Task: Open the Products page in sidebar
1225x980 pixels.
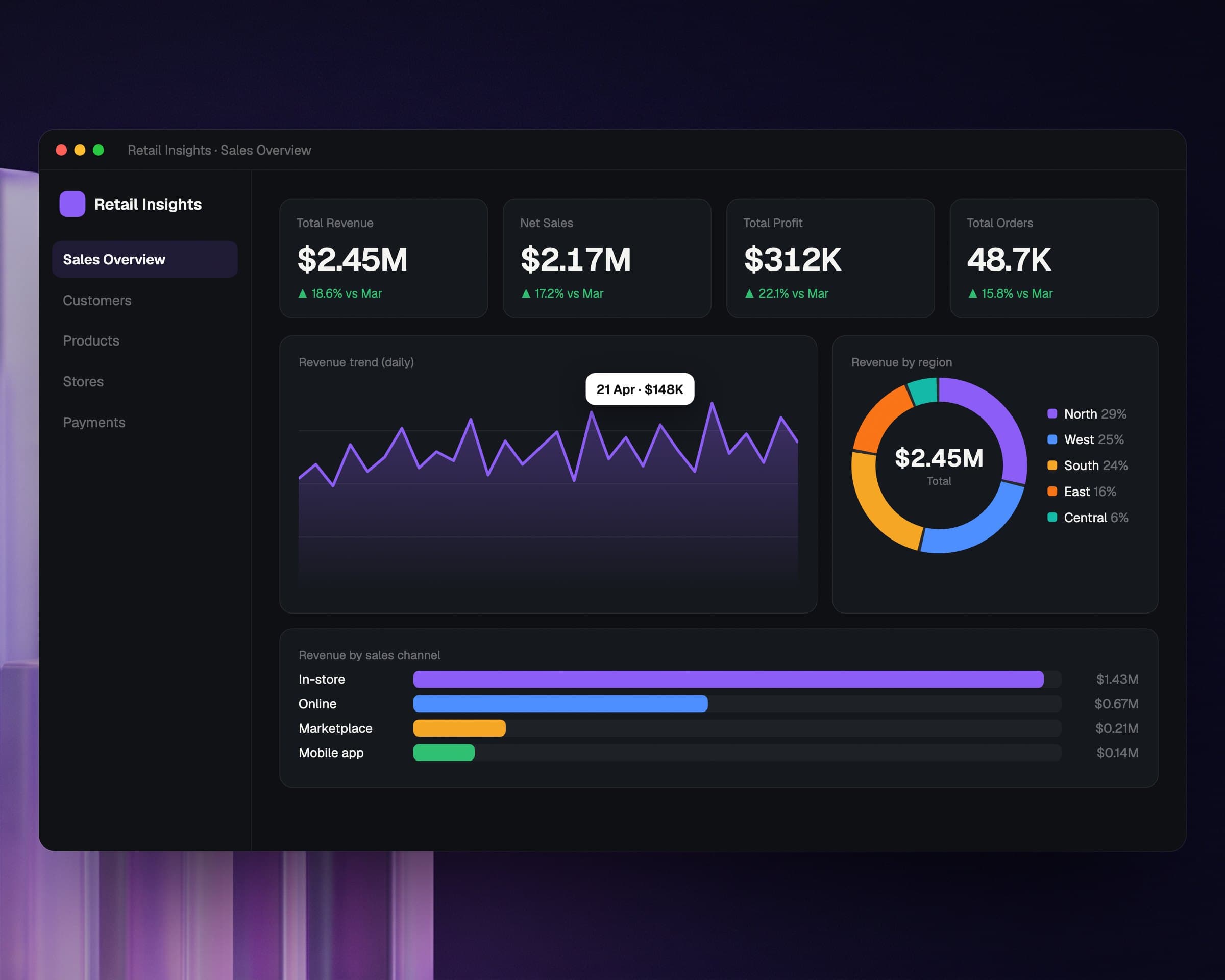Action: coord(91,340)
